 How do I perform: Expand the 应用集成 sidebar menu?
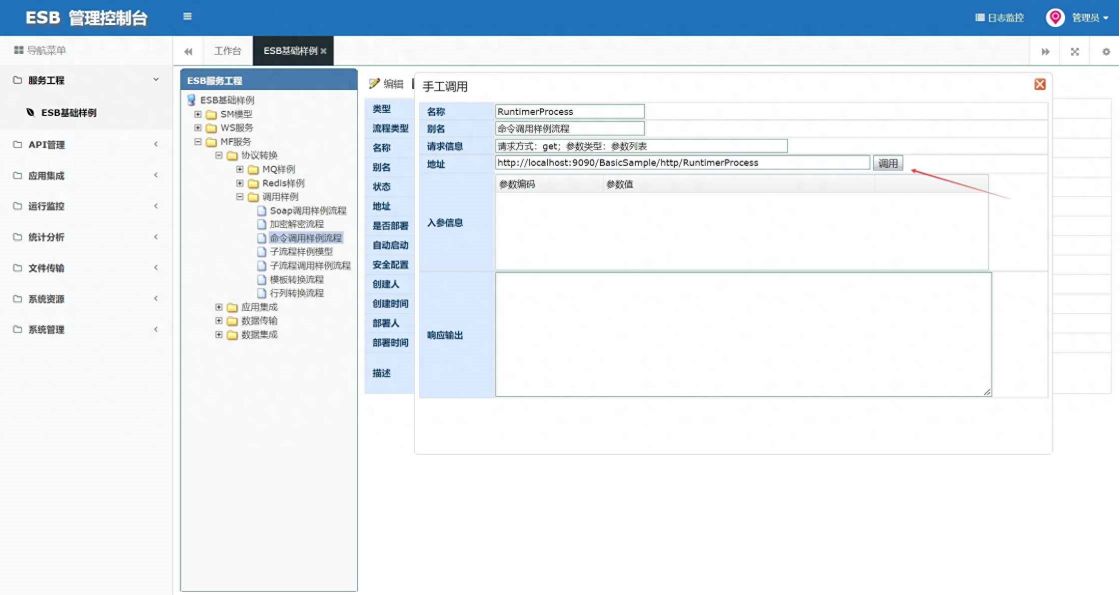pyautogui.click(x=86, y=175)
